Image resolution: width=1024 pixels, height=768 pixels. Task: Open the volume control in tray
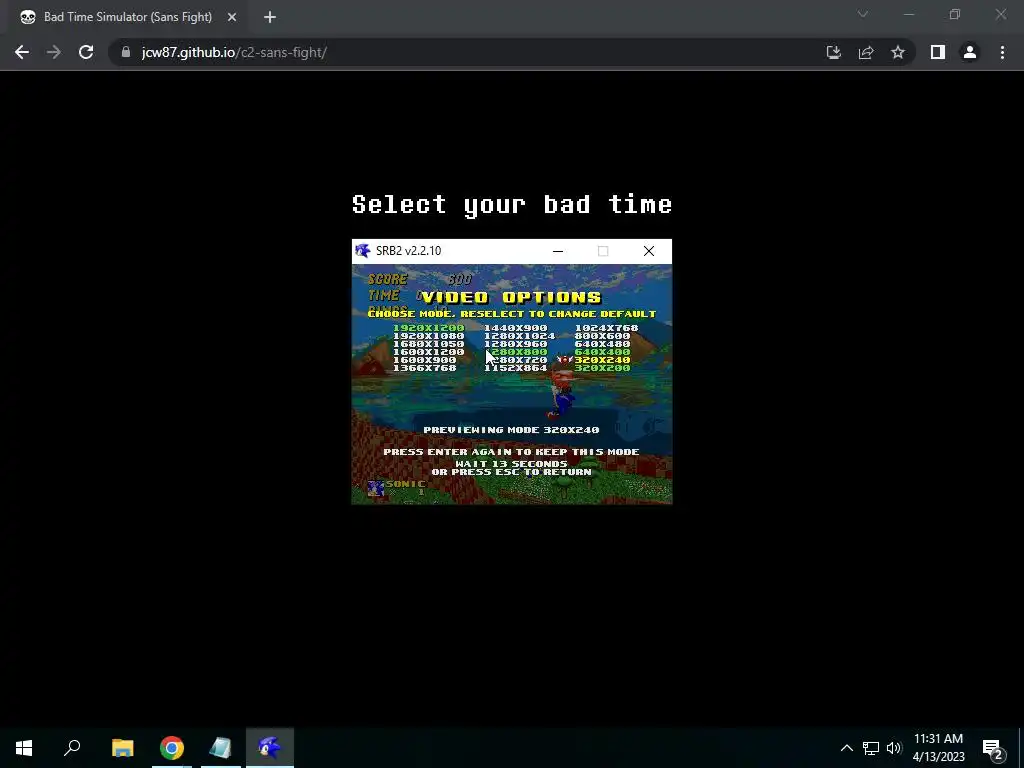click(893, 748)
